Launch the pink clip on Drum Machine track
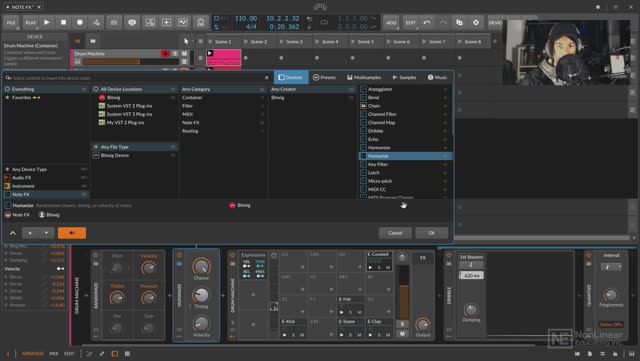This screenshot has width=640, height=361. 210,53
